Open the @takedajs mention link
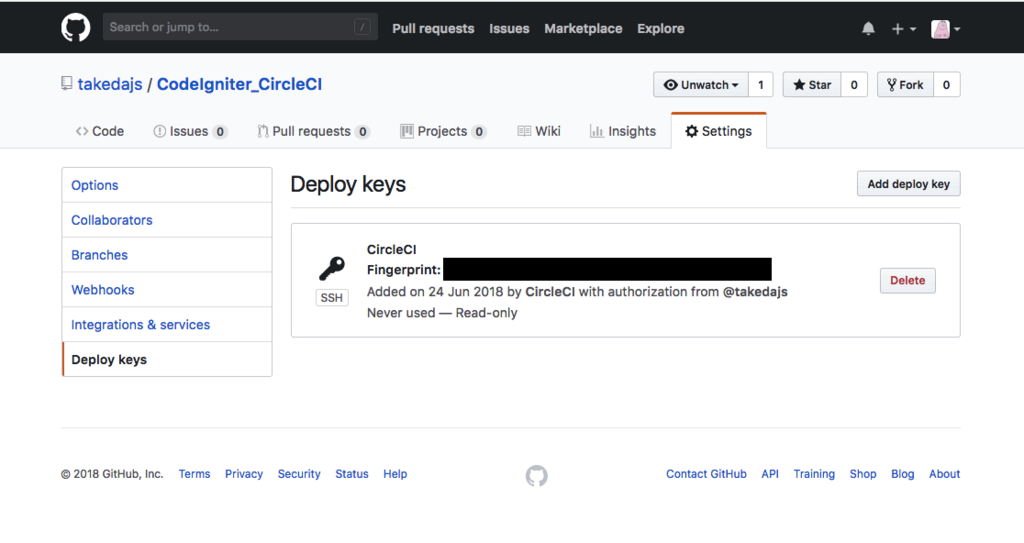The image size is (1024, 543). pyautogui.click(x=755, y=291)
